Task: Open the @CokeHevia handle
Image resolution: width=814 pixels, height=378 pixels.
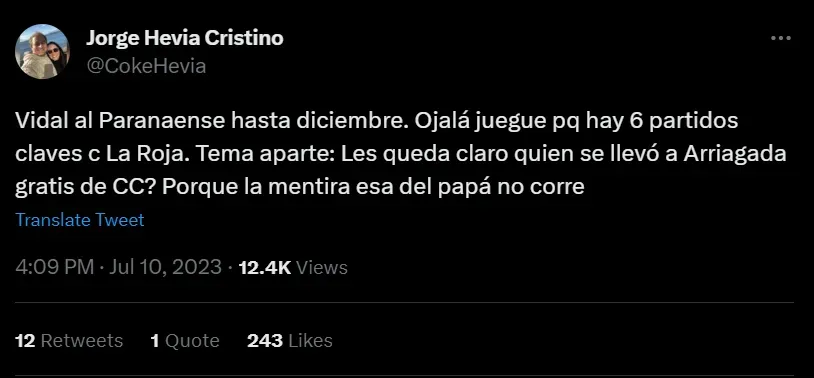Action: (x=146, y=66)
